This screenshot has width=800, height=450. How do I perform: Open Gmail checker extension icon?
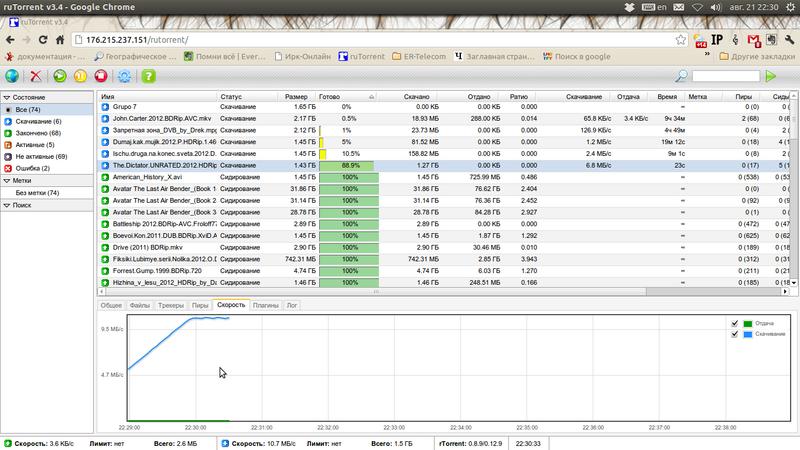754,40
